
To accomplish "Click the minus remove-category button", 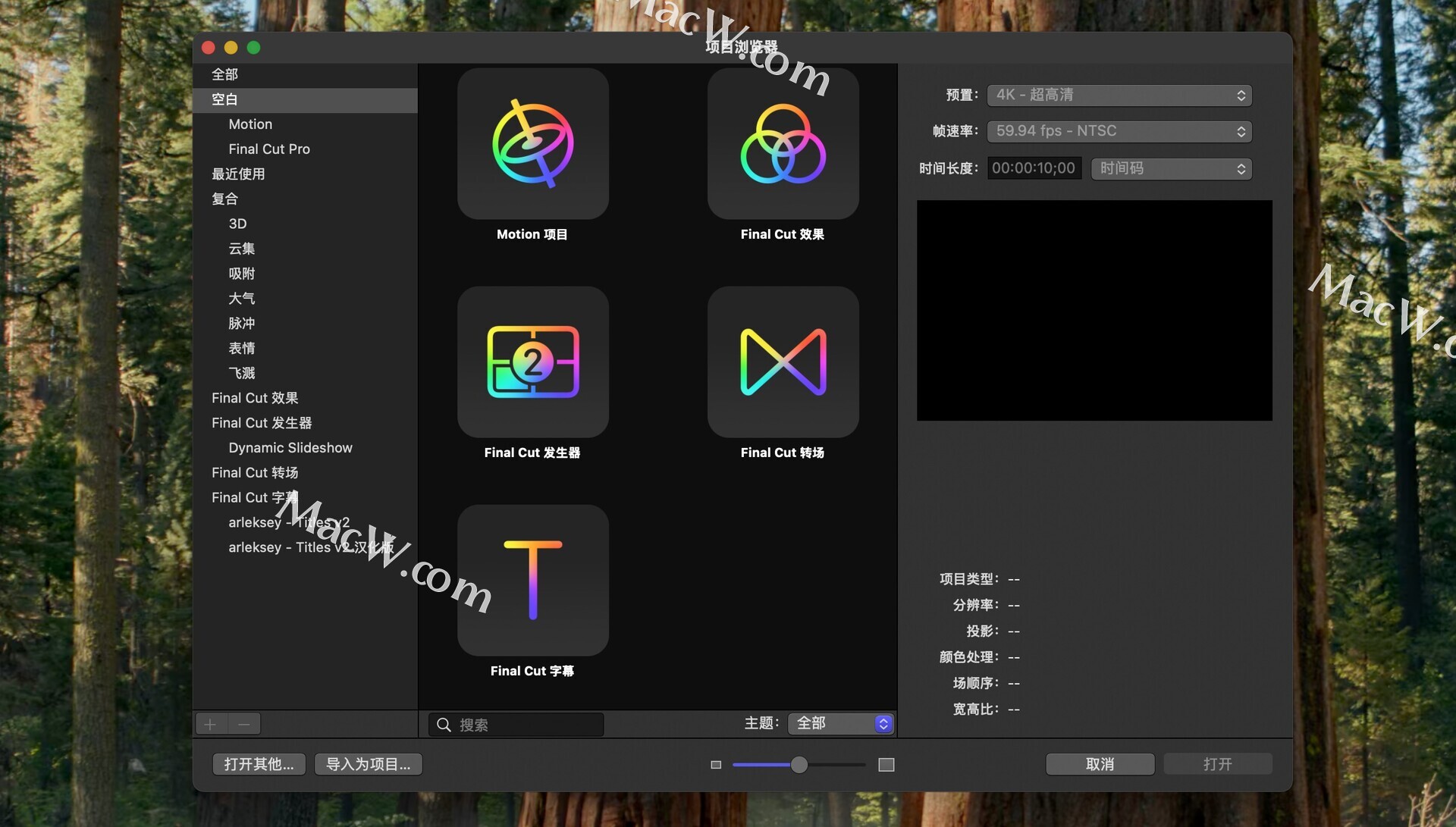I will pos(243,724).
